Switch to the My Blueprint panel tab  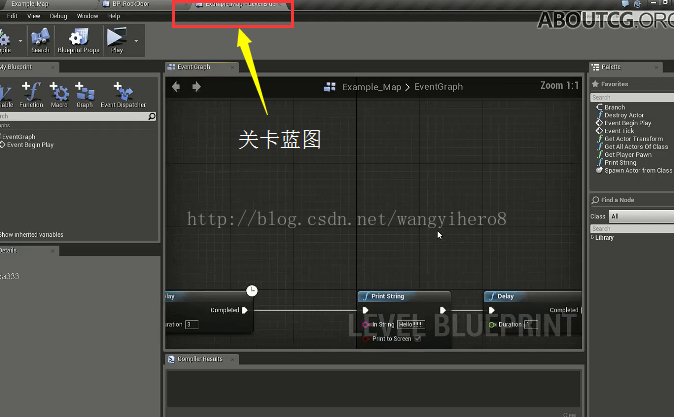coord(16,67)
